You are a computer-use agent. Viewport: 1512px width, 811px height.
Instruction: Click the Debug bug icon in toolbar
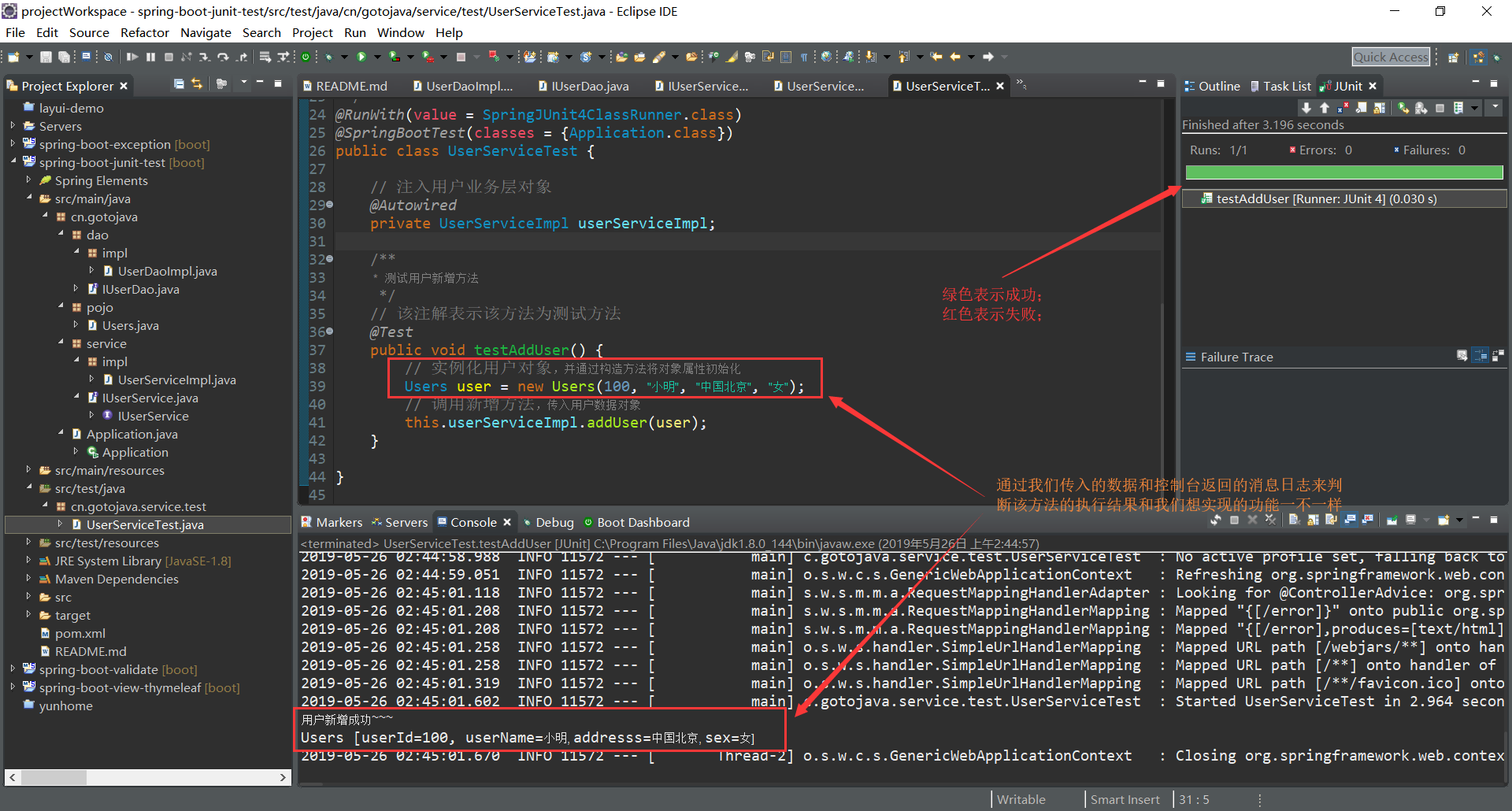coord(328,57)
